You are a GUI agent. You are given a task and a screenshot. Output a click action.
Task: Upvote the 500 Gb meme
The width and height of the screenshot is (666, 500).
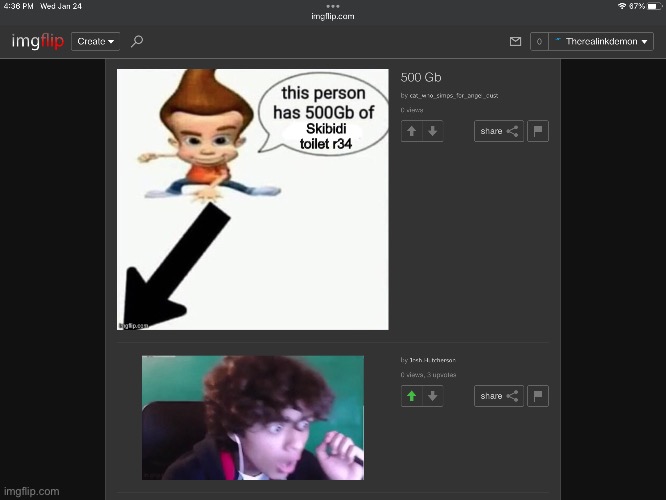(411, 131)
